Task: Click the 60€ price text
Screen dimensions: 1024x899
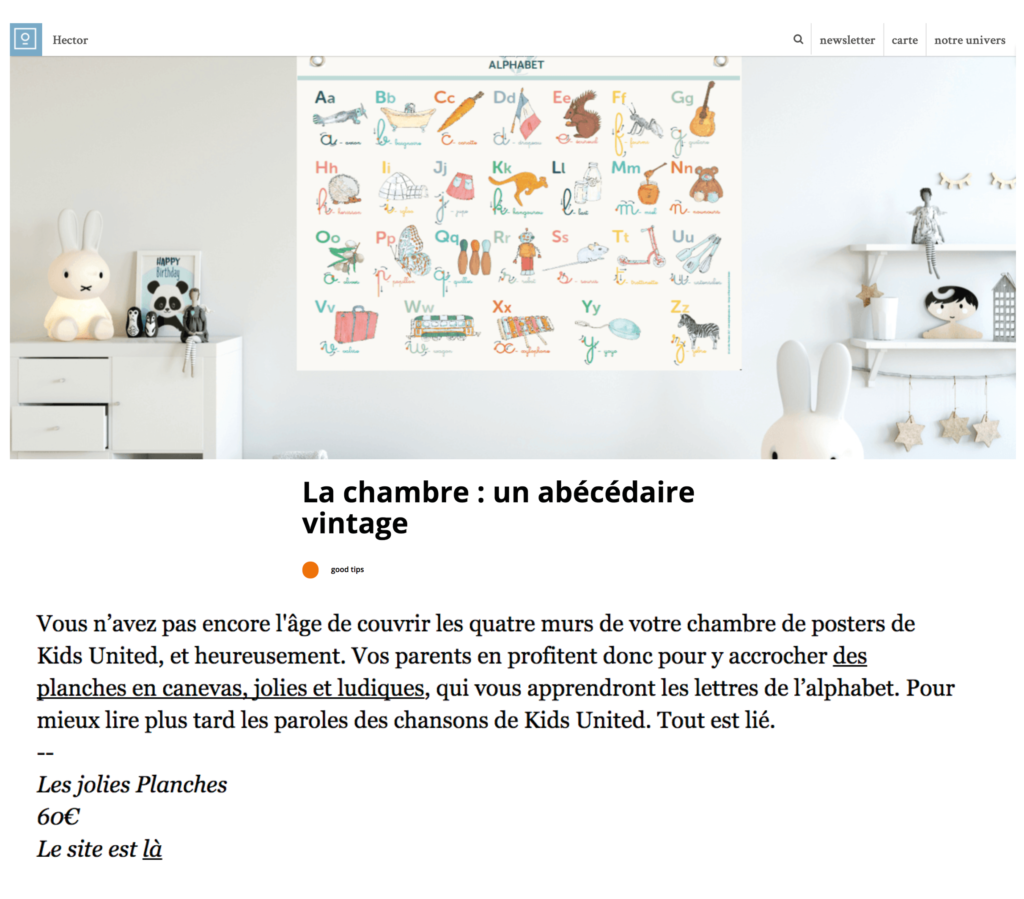Action: (x=58, y=817)
